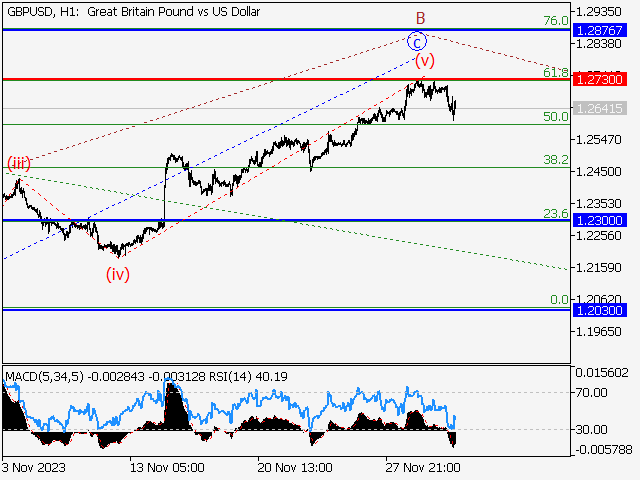
Task: Select the blue price label 1.23000
Action: click(599, 220)
